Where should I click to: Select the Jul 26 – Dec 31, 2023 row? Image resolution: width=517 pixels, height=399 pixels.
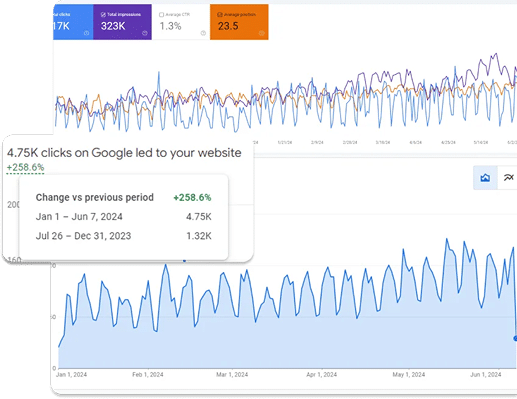coord(123,236)
